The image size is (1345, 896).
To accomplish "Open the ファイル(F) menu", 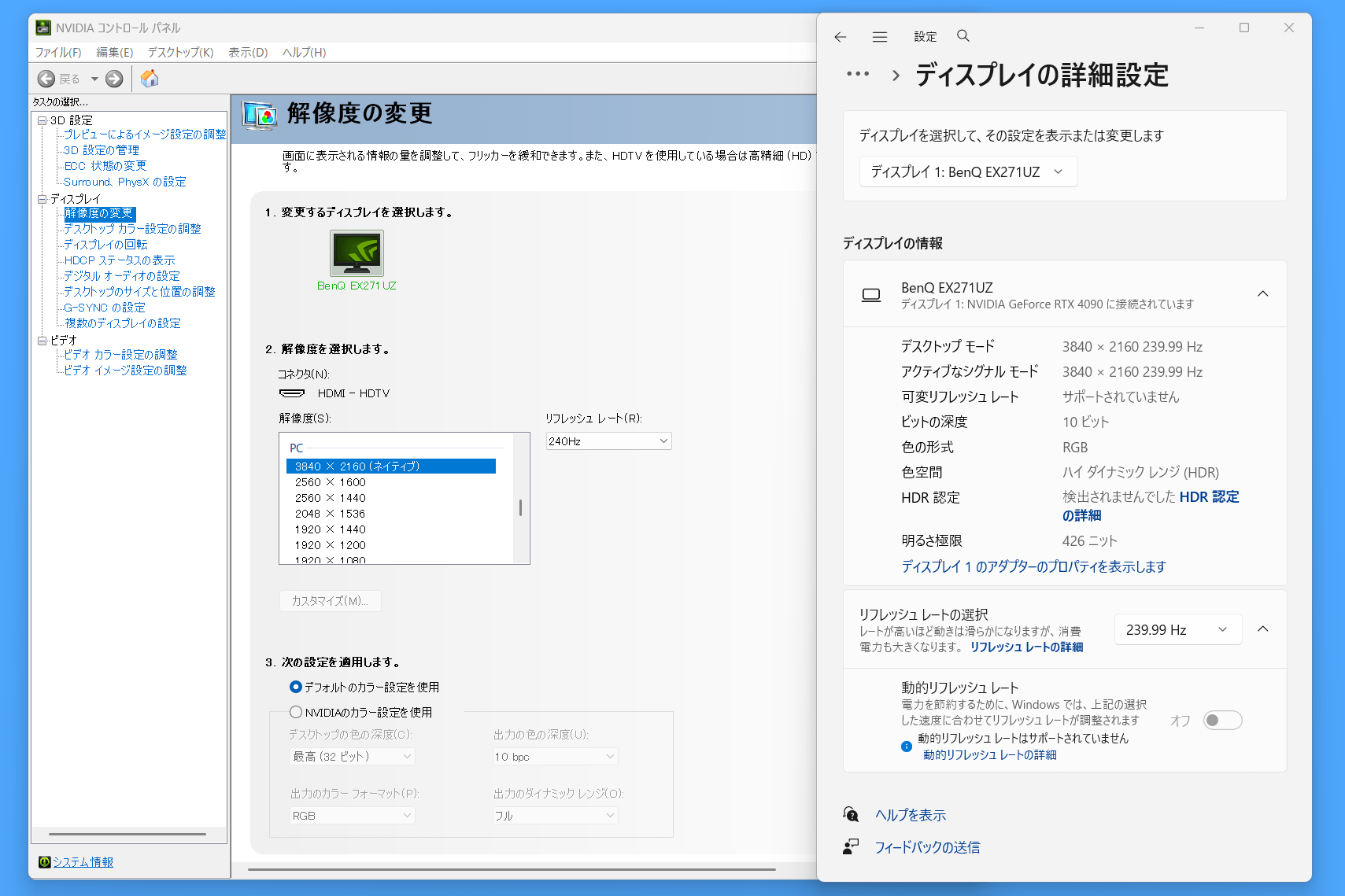I will pos(58,53).
